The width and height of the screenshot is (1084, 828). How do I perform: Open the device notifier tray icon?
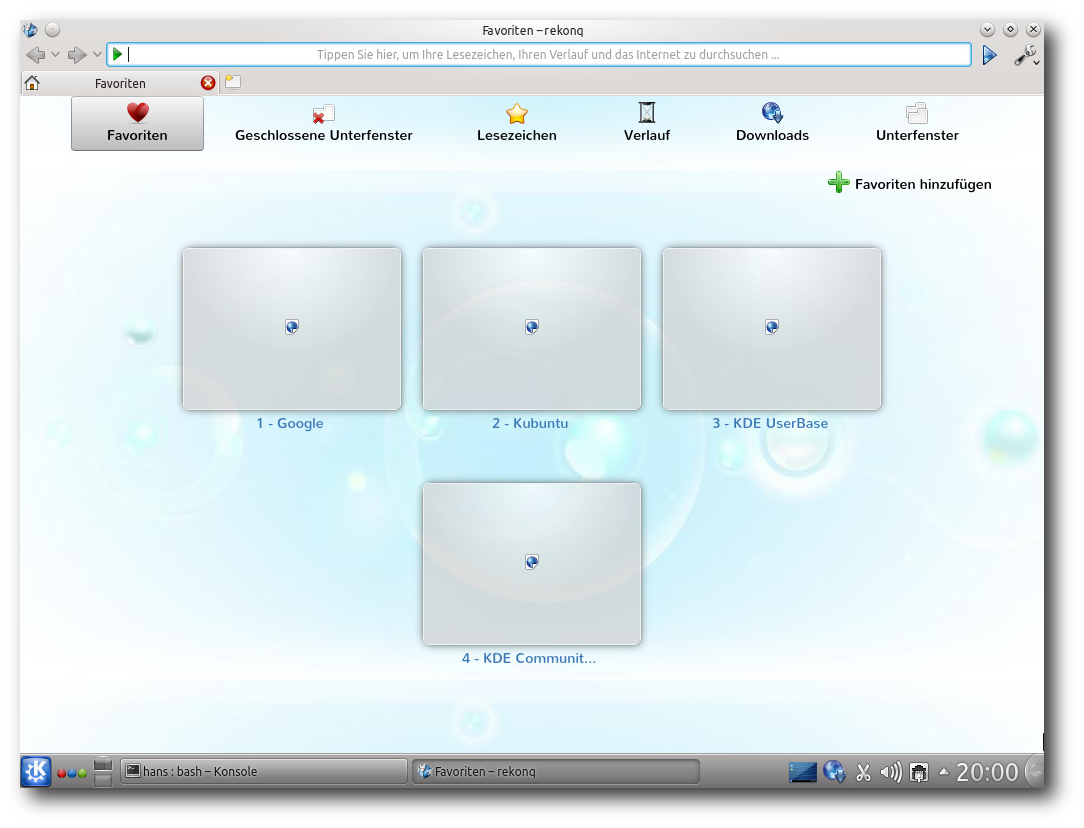919,772
